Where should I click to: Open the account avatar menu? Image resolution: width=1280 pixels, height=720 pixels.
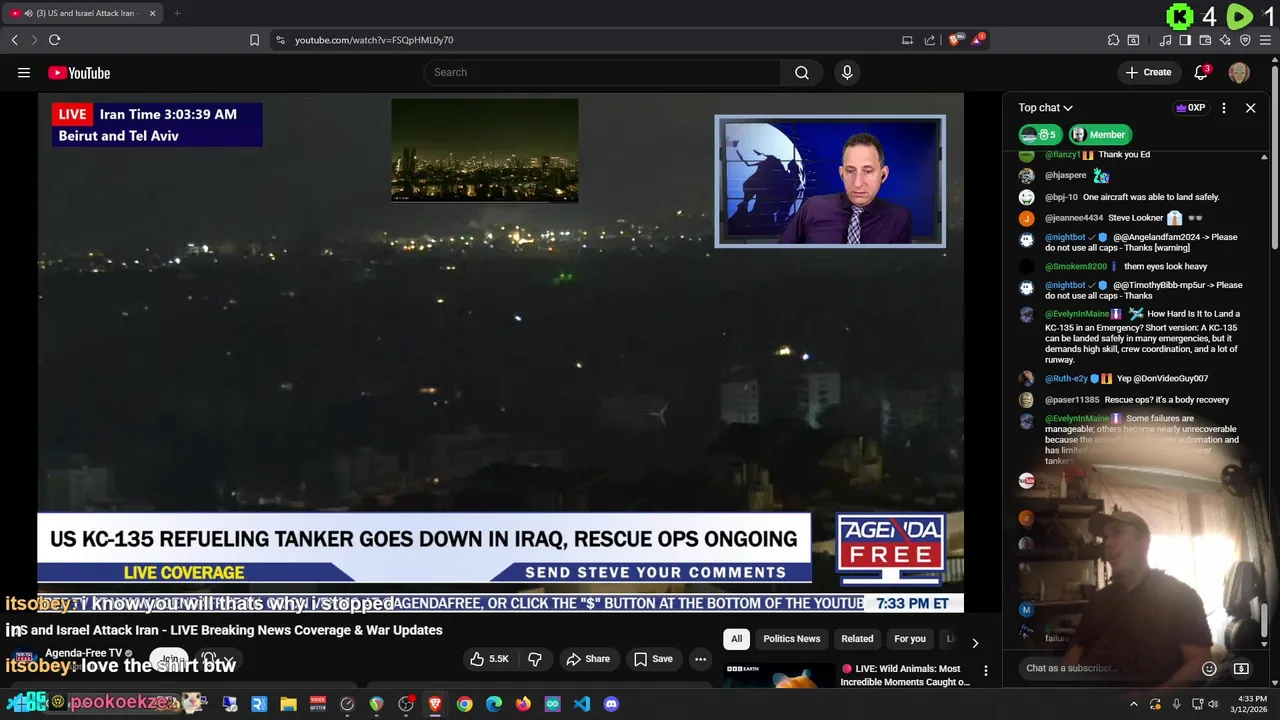[1239, 72]
